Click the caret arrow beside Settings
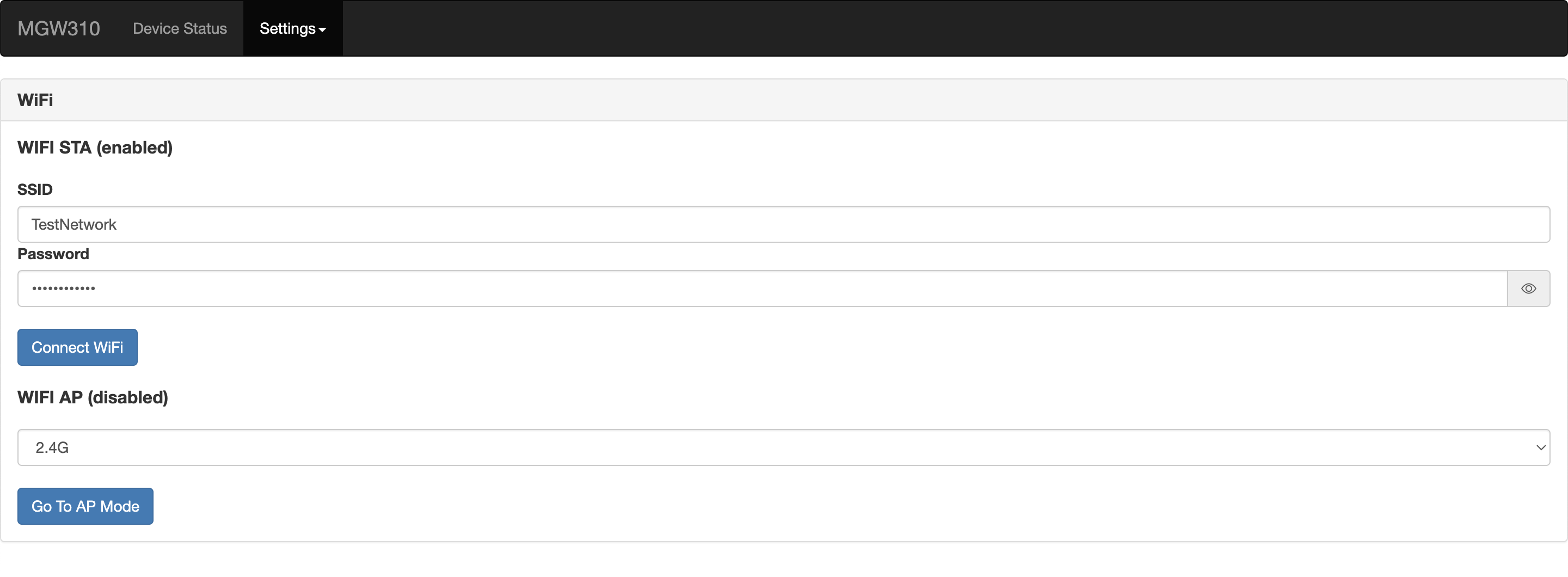This screenshot has height=577, width=1568. (x=323, y=30)
